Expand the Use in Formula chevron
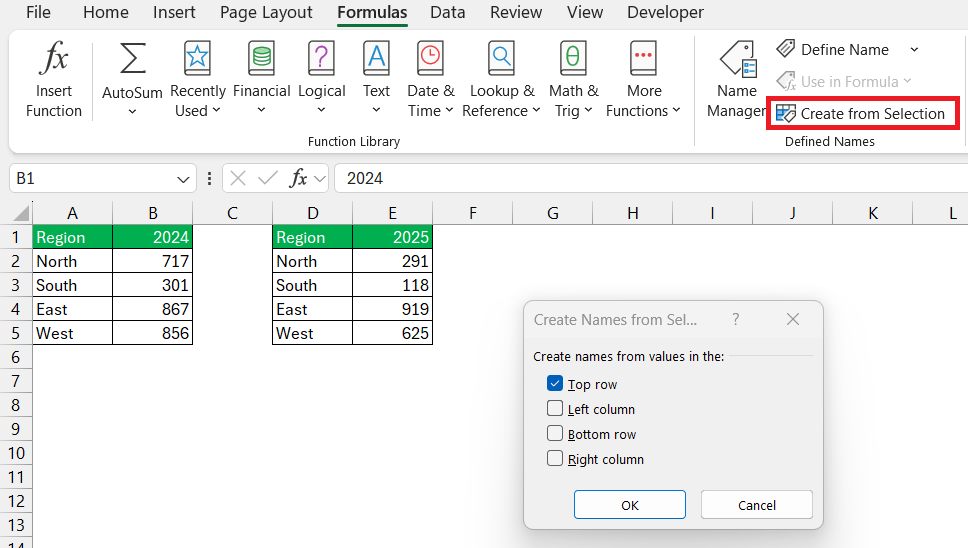Viewport: 968px width, 548px height. point(907,81)
